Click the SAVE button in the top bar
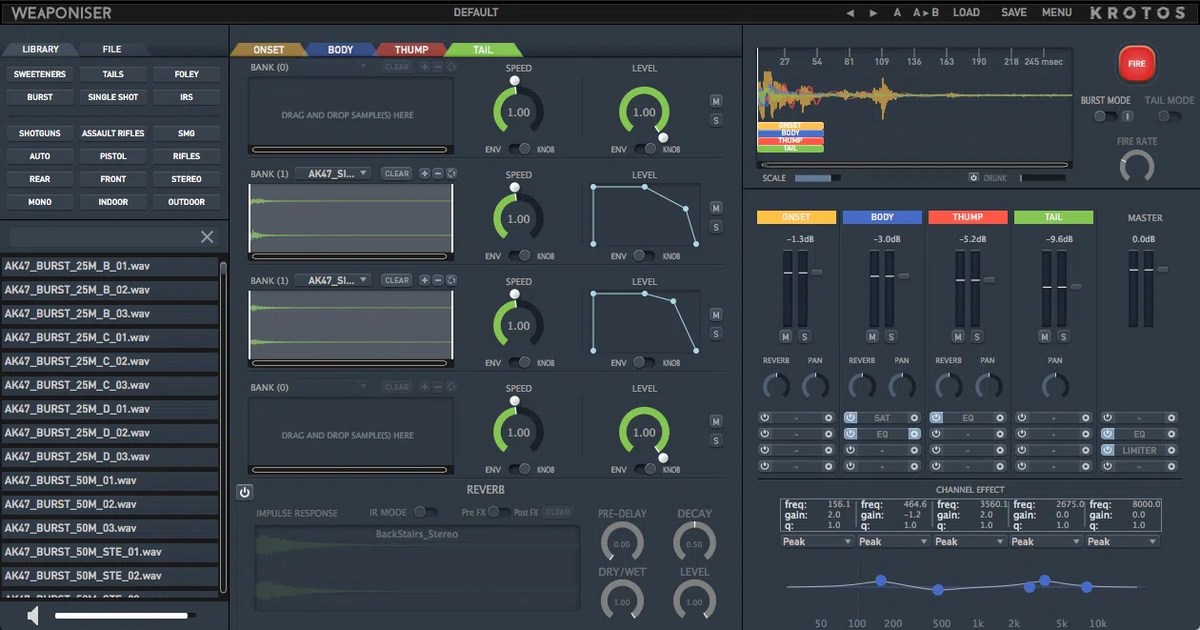The height and width of the screenshot is (630, 1200). tap(1013, 12)
